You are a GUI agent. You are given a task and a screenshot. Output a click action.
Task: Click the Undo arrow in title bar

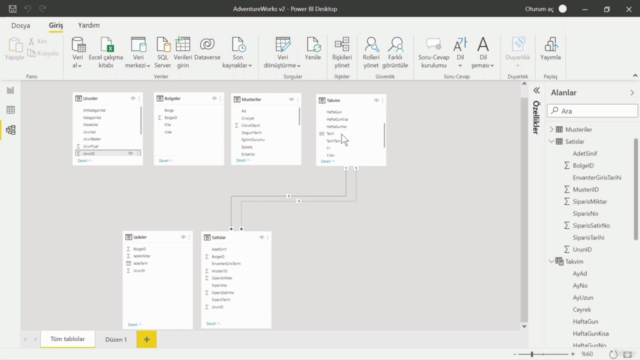click(28, 9)
